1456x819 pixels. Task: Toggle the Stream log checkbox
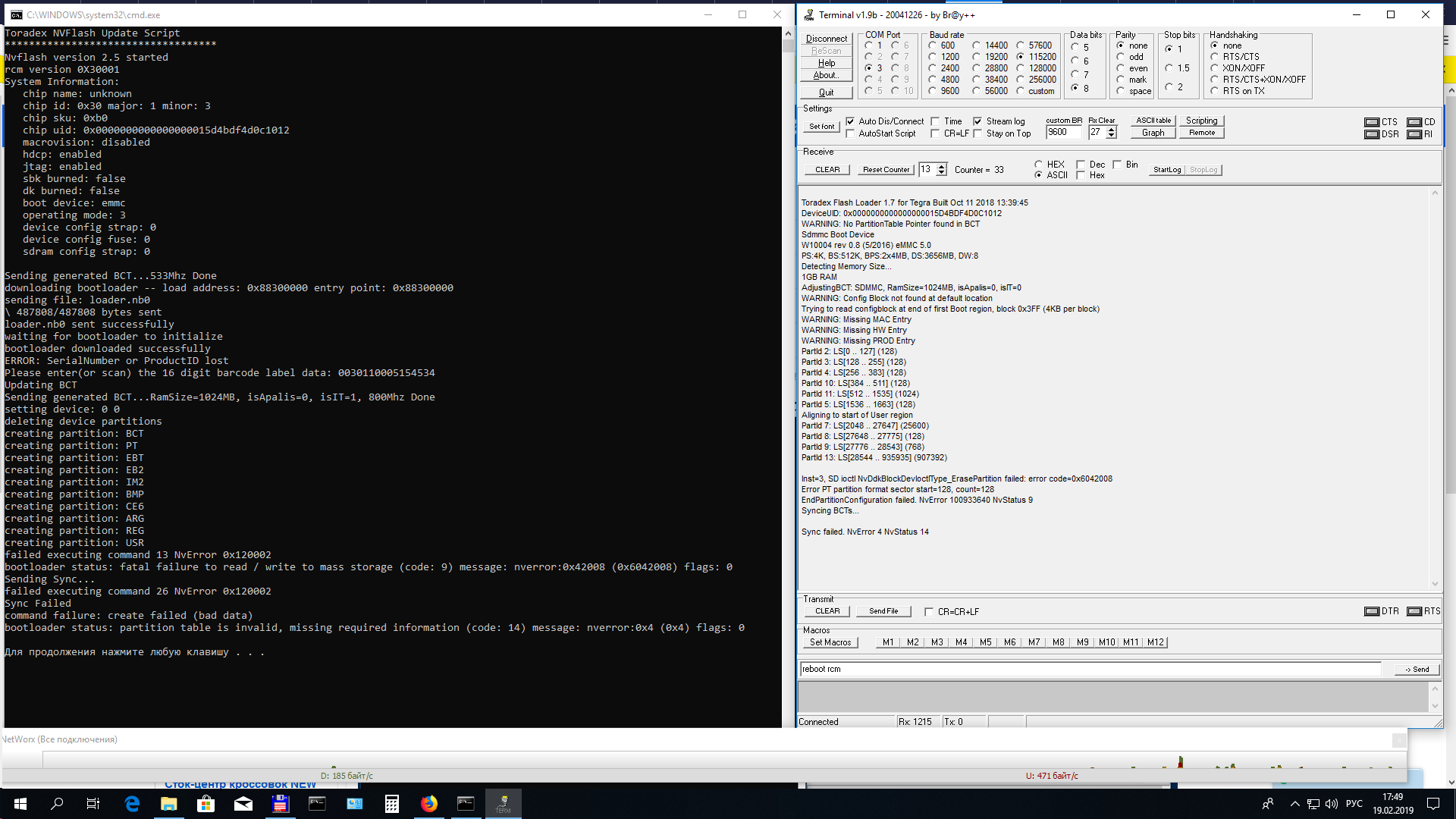tap(978, 121)
